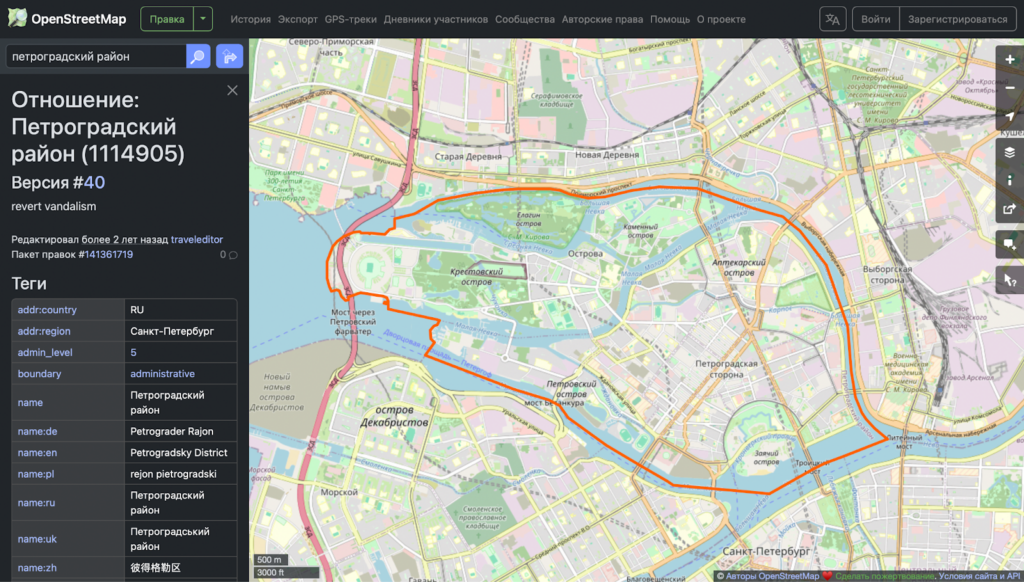Click the magnifier search button
The width and height of the screenshot is (1024, 582).
[198, 57]
